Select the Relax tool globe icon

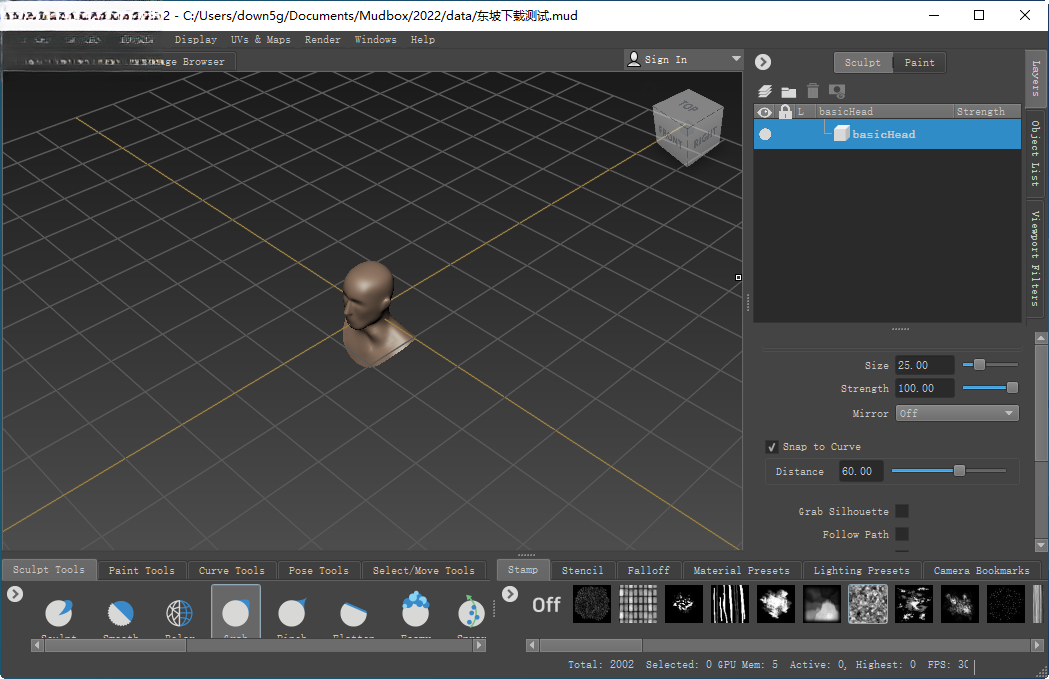tap(179, 613)
